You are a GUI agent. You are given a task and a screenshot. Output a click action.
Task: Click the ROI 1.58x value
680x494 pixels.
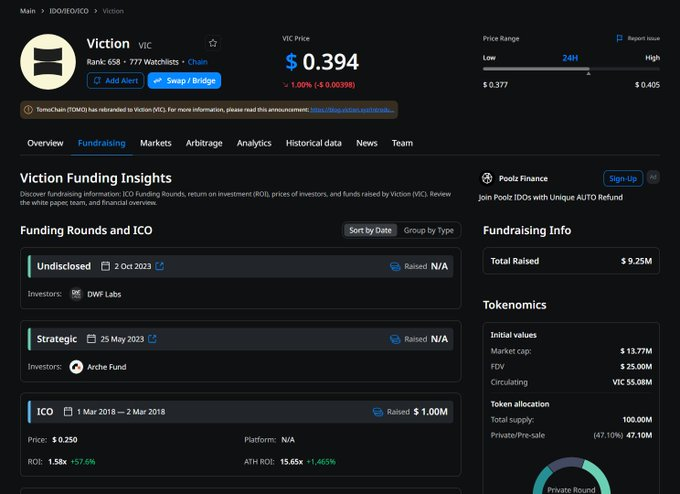(x=57, y=462)
